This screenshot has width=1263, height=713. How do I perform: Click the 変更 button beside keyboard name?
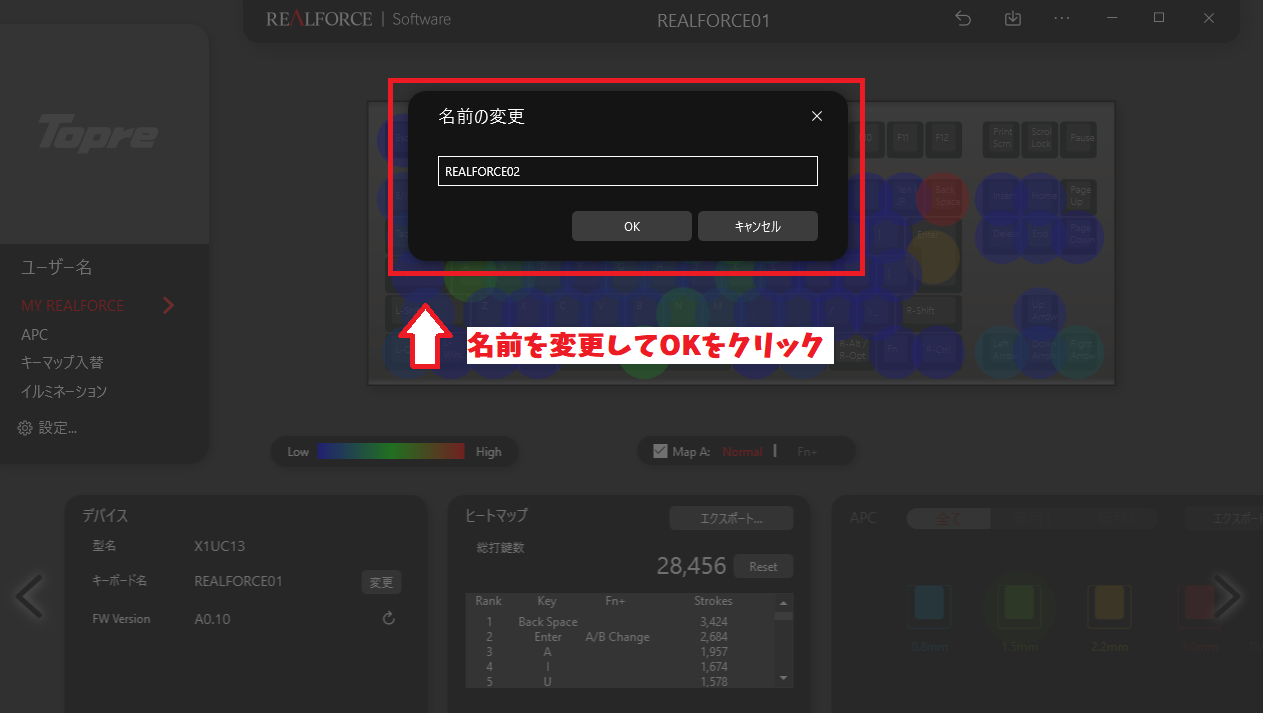pyautogui.click(x=381, y=582)
